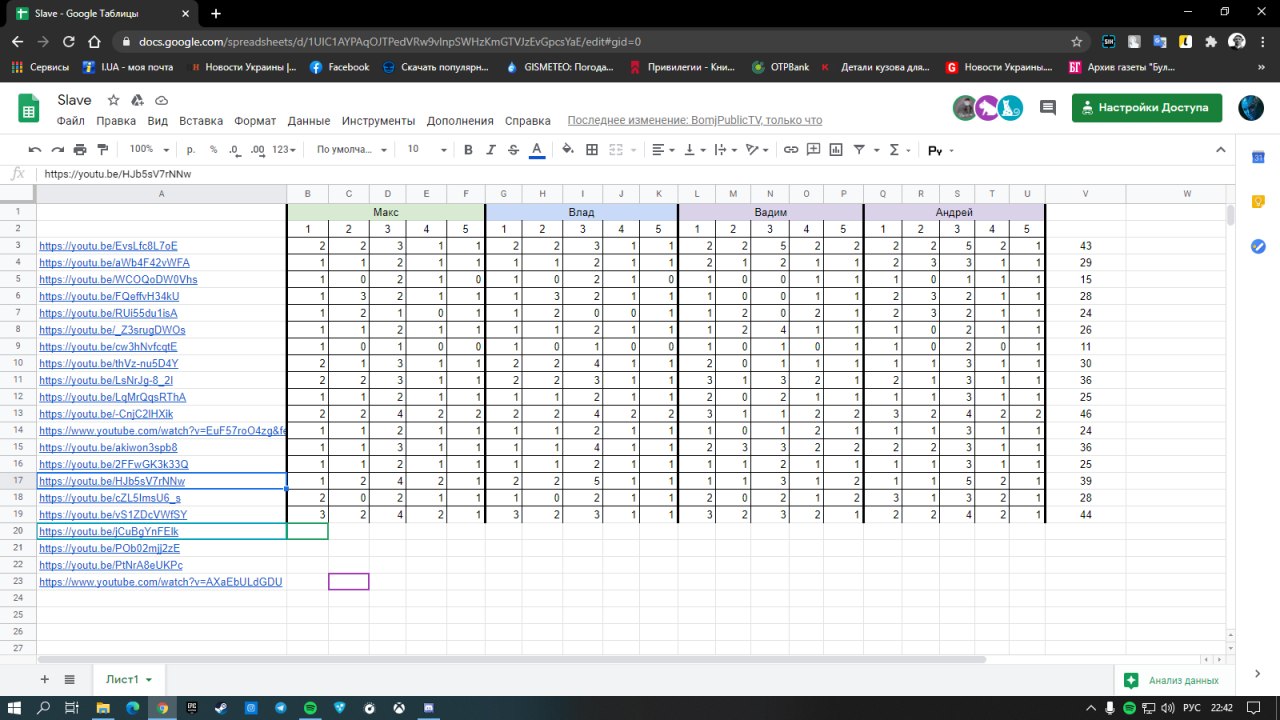
Task: Format cell as percent
Action: pos(213,150)
